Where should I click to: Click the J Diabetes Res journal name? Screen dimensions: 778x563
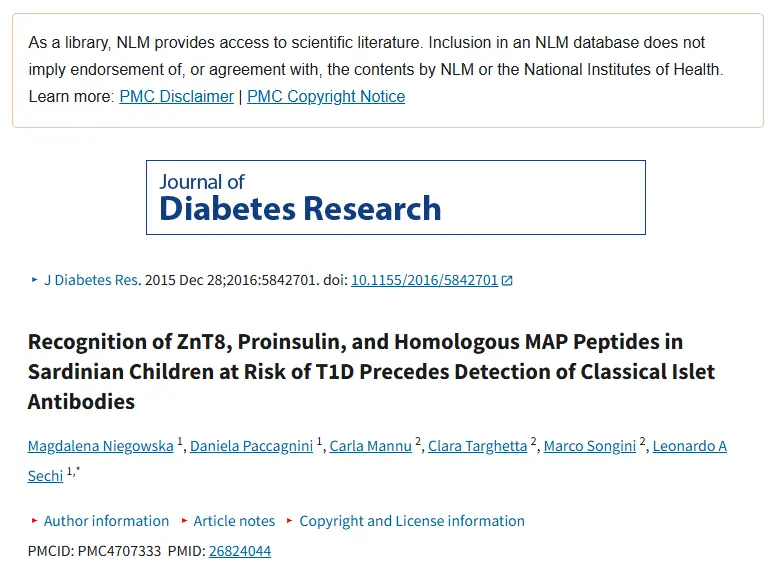[91, 280]
